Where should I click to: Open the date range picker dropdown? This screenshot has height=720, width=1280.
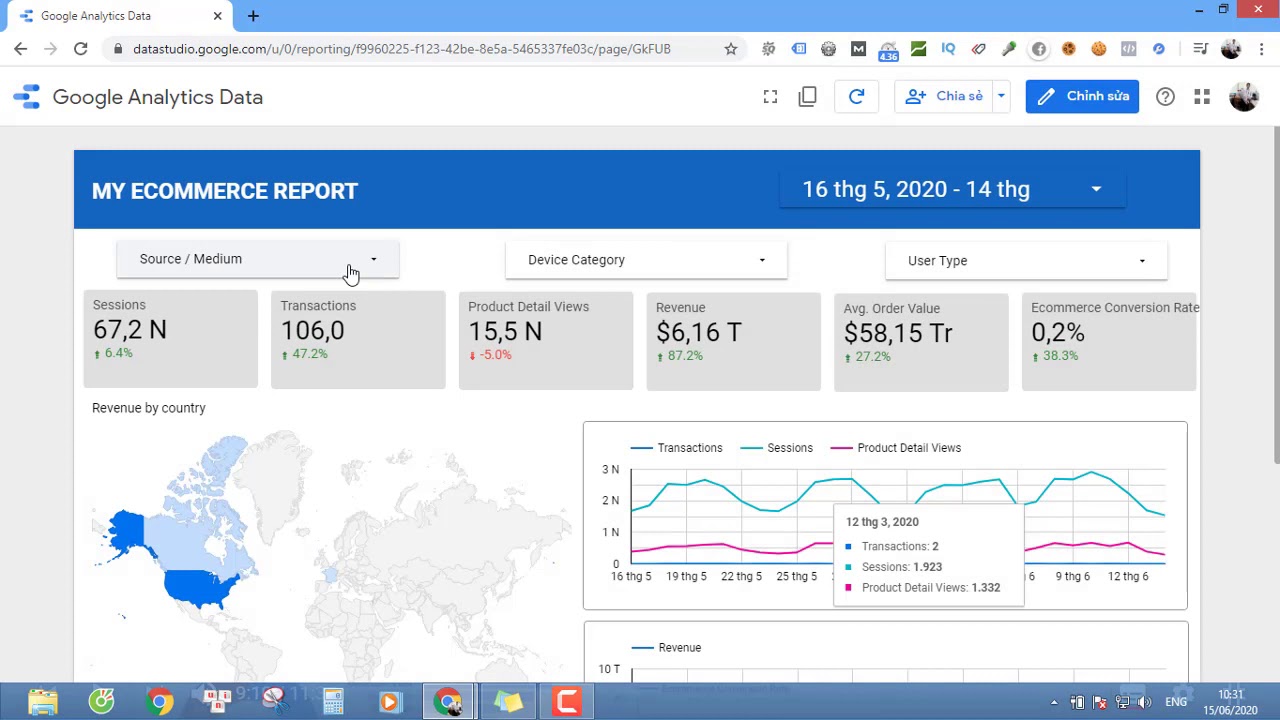pyautogui.click(x=953, y=189)
